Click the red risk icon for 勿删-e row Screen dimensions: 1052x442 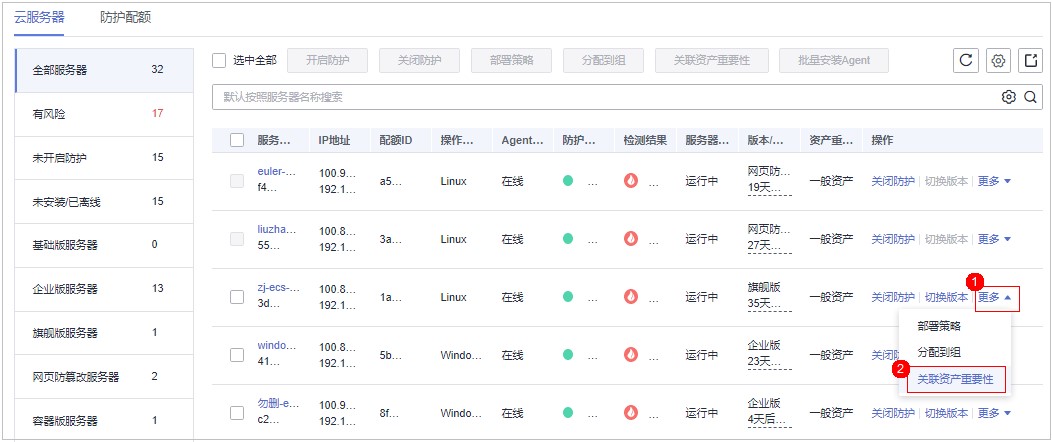pyautogui.click(x=631, y=412)
